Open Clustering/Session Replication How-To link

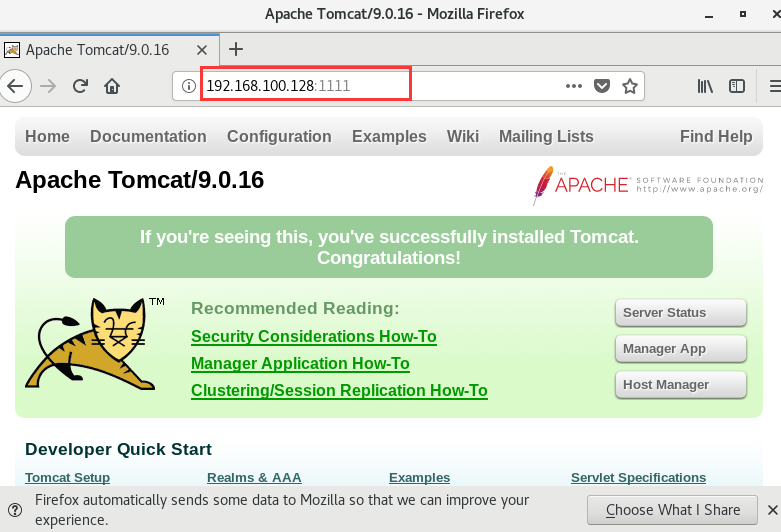(339, 391)
